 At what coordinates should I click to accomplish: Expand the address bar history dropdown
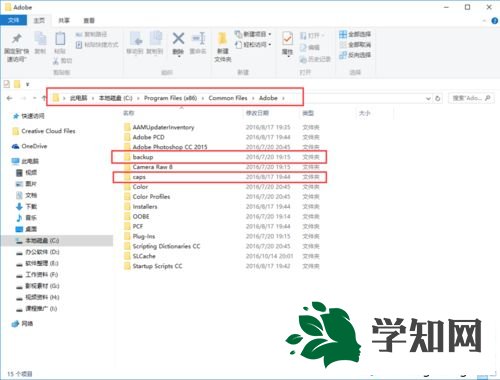click(428, 98)
